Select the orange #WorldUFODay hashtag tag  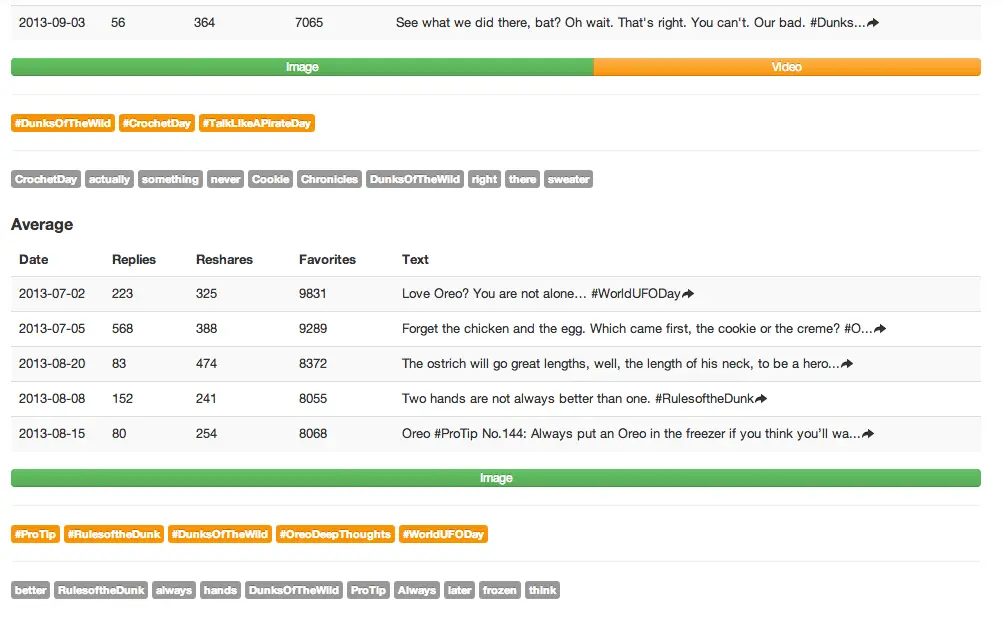(443, 534)
